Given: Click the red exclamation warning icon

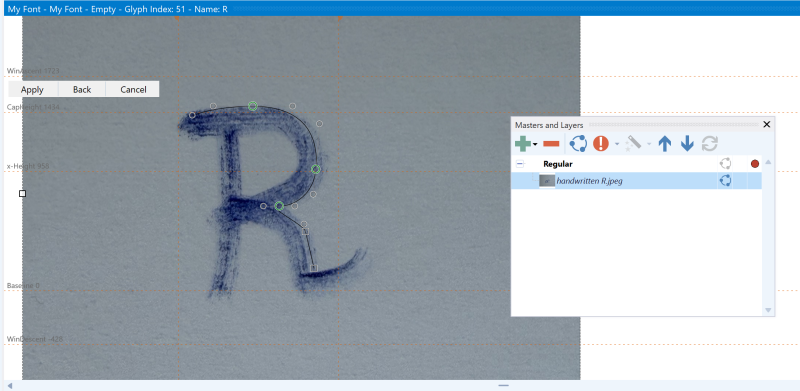Looking at the screenshot, I should (601, 144).
